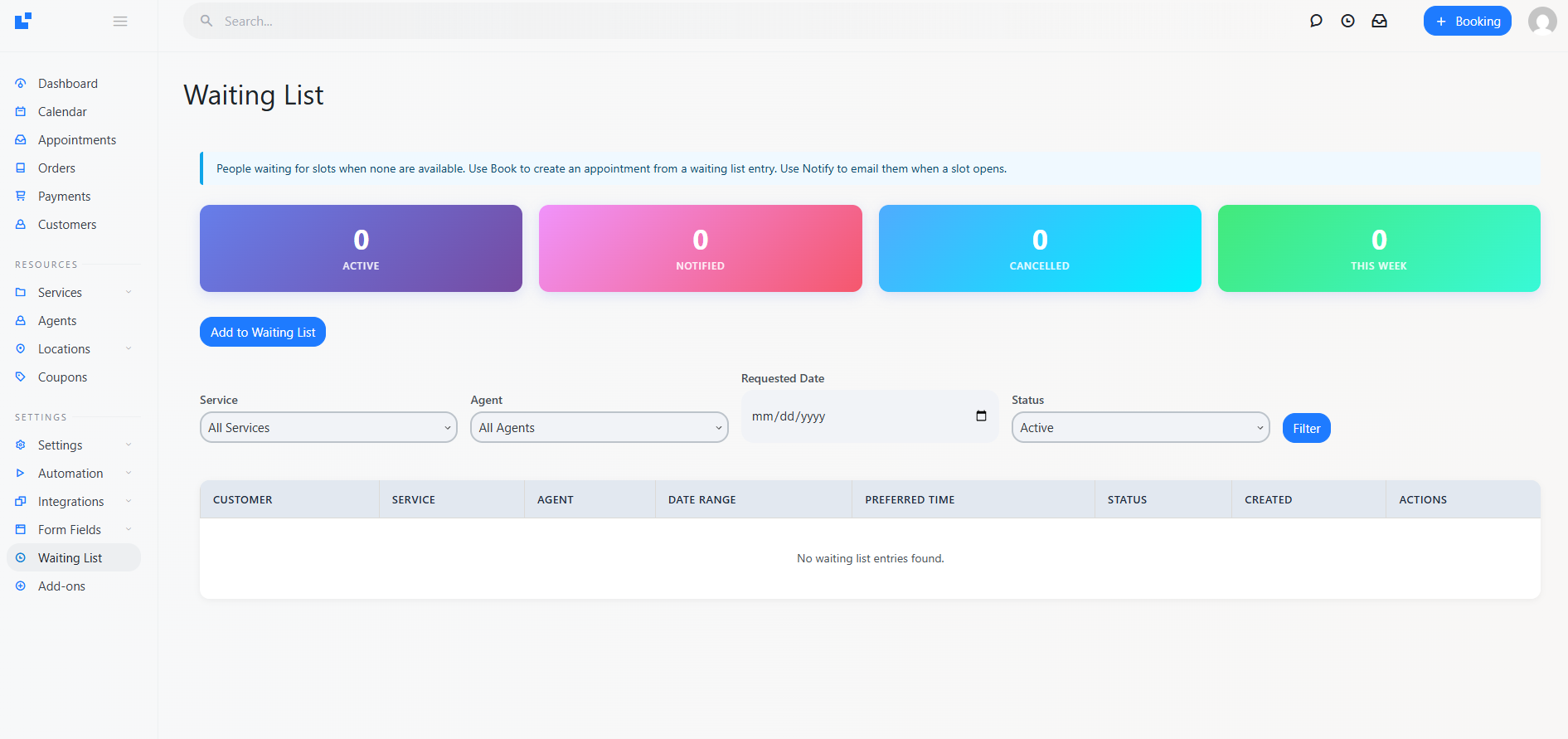
Task: Open the clock history icon in header
Action: (x=1347, y=21)
